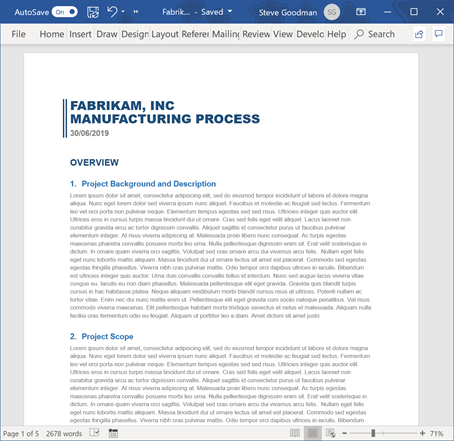Click Page 1 of 5 status indicator
Viewport: 454px width, 441px height.
[21, 434]
